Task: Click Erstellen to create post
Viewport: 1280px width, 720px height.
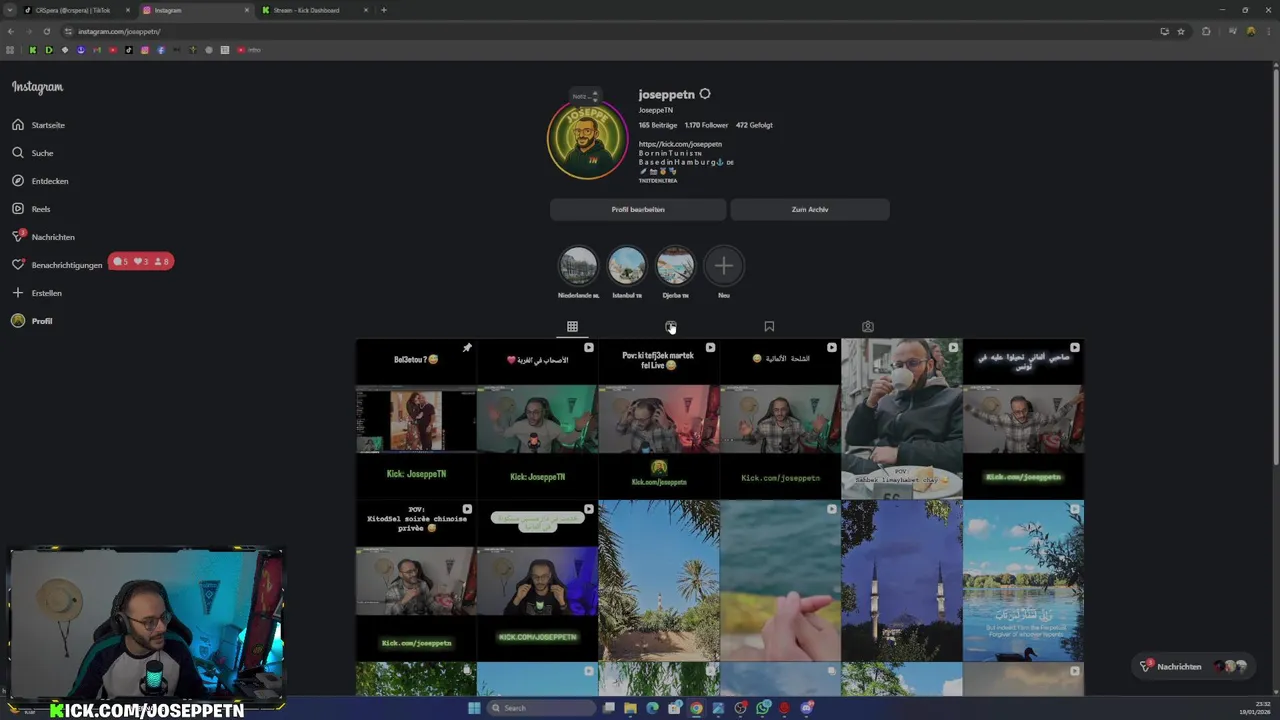Action: click(37, 293)
